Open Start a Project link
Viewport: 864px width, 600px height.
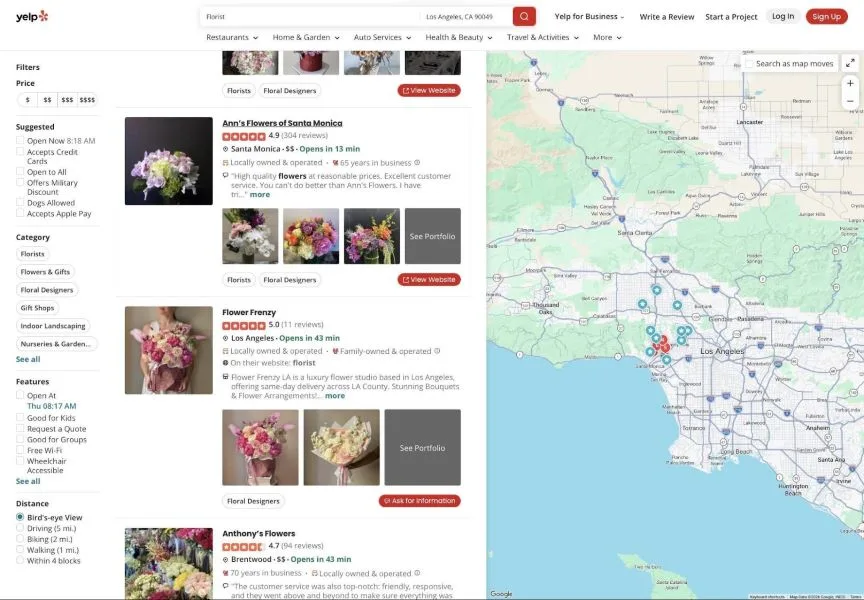[x=731, y=17]
